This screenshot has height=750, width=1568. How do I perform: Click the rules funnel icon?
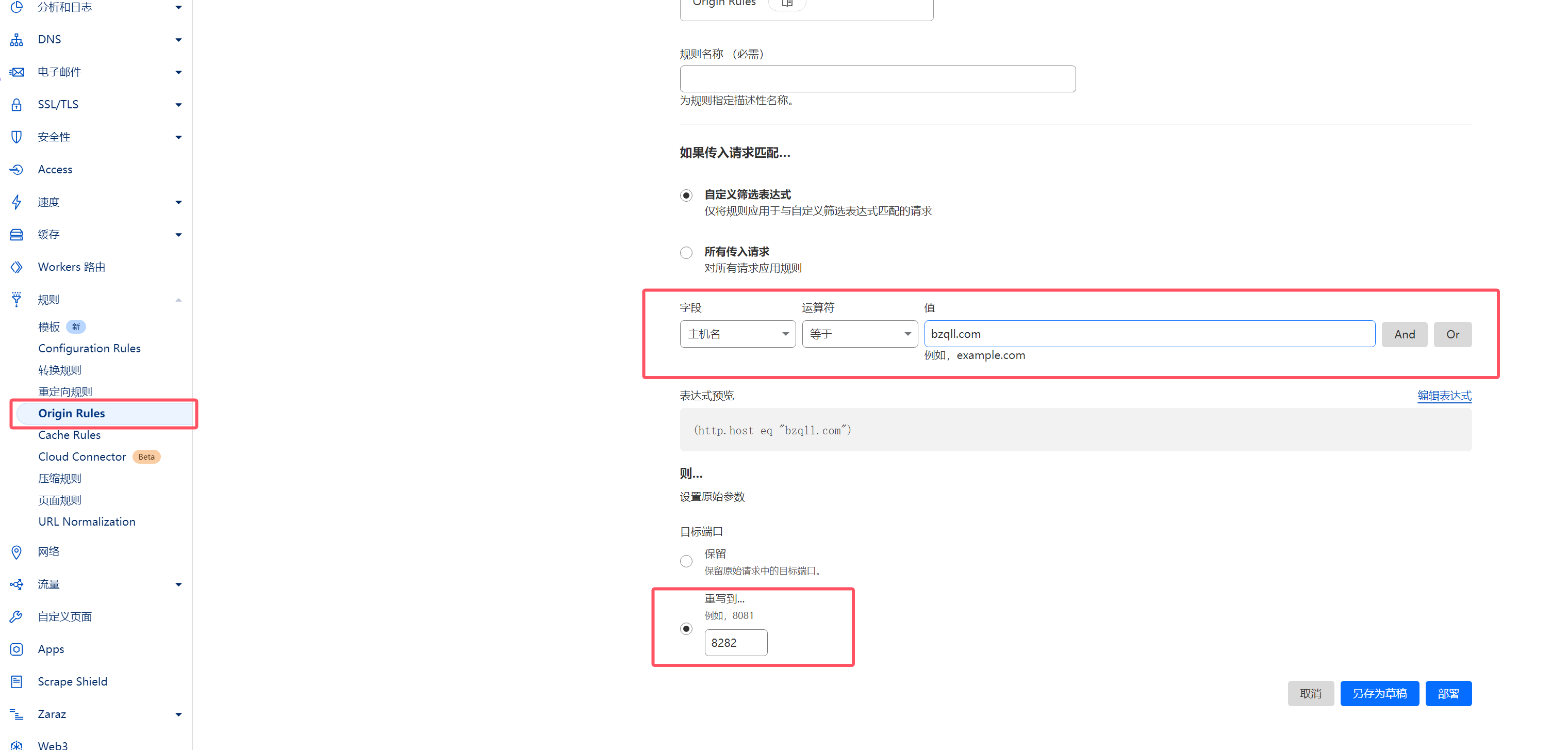[16, 299]
